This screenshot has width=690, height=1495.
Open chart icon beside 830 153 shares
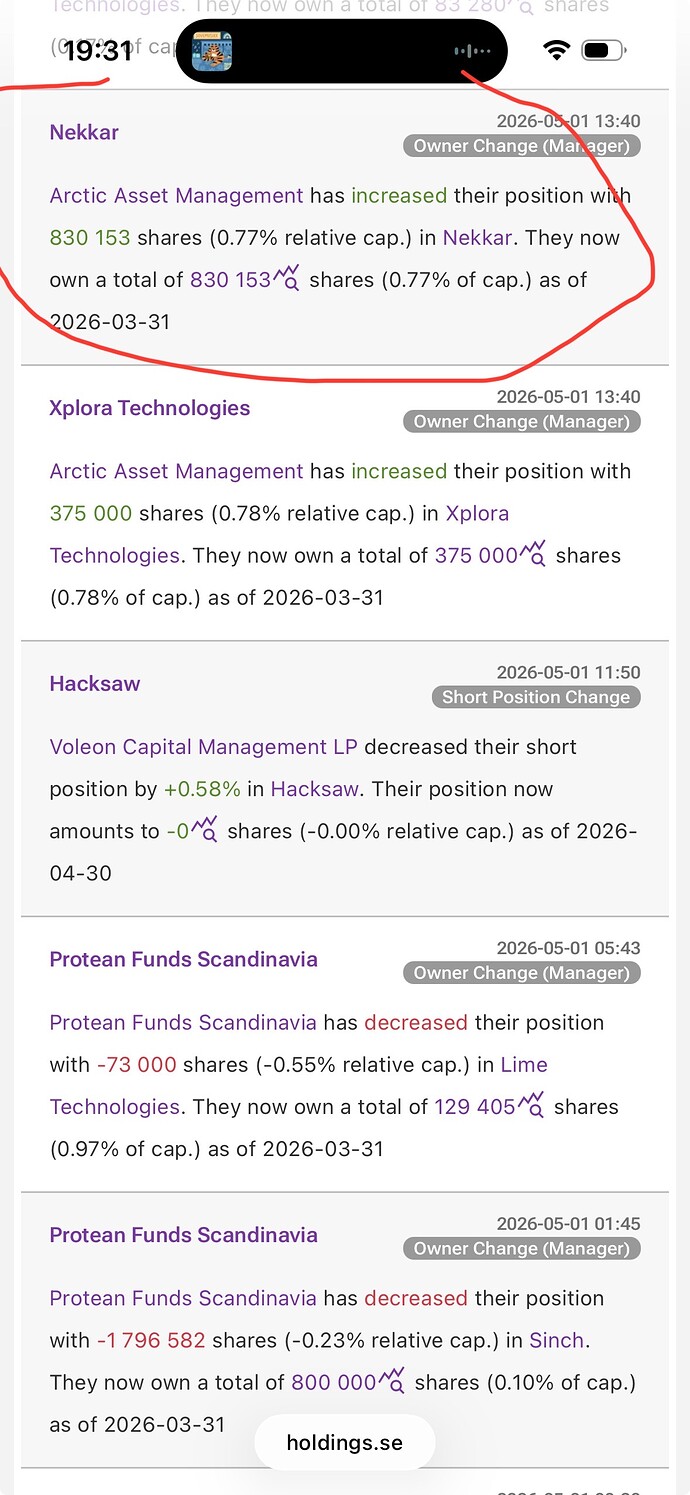[287, 277]
